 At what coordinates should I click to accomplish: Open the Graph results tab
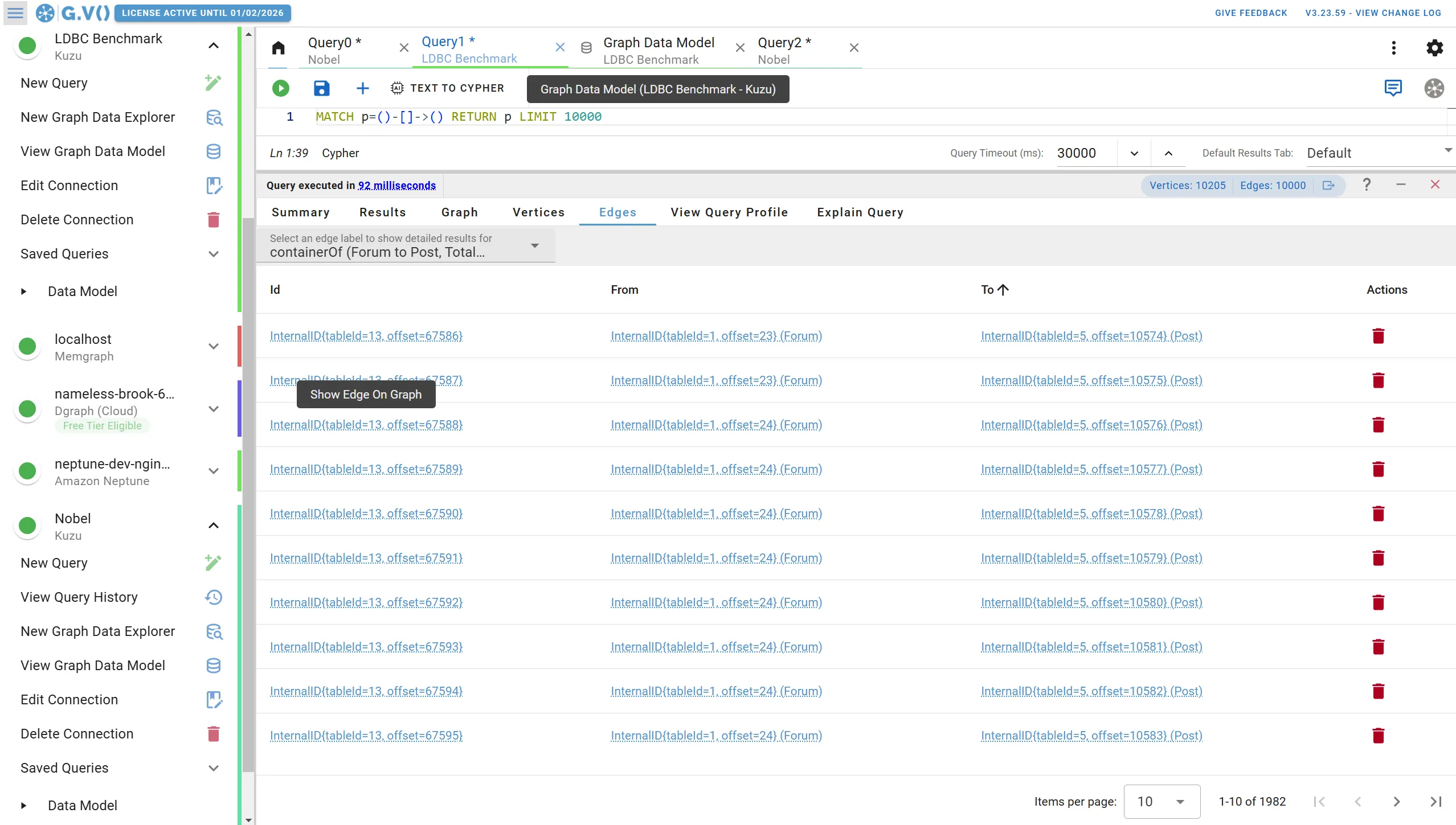point(459,212)
